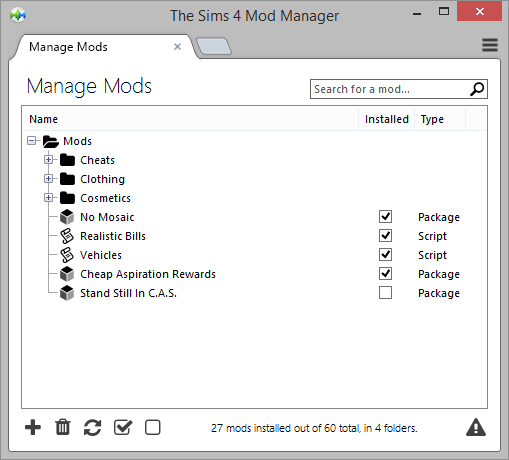Uncheck Cheap Aspiration Rewards installed checkbox

click(385, 274)
